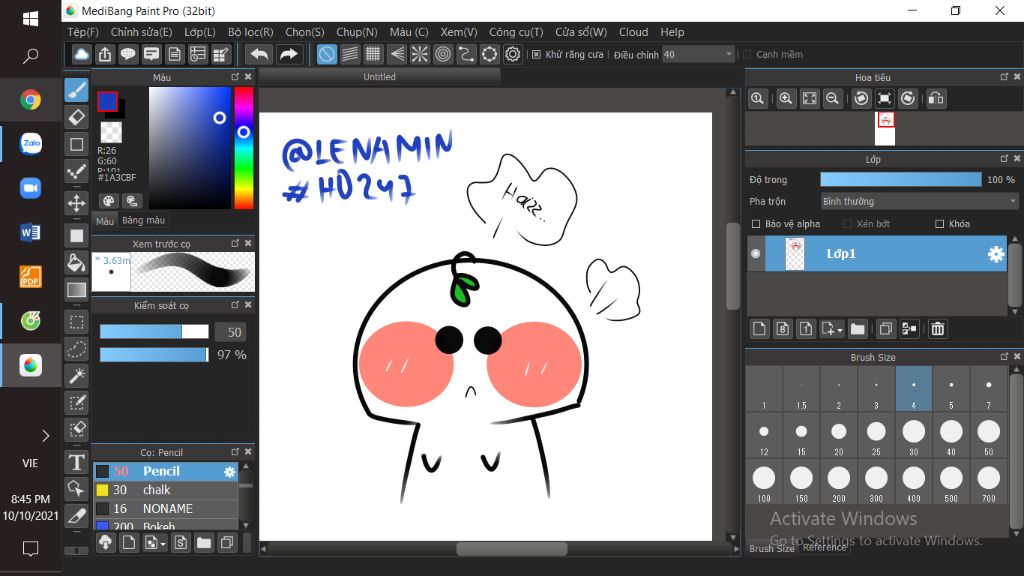Select the Eyedropper tool
Screen dimensions: 1024x576
pyautogui.click(x=76, y=516)
